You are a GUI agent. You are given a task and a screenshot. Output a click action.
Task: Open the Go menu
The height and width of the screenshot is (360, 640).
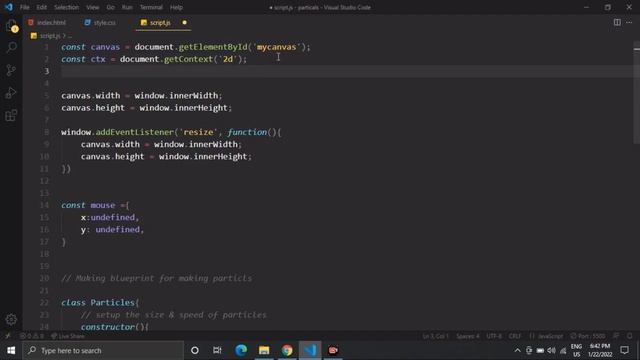coord(110,7)
